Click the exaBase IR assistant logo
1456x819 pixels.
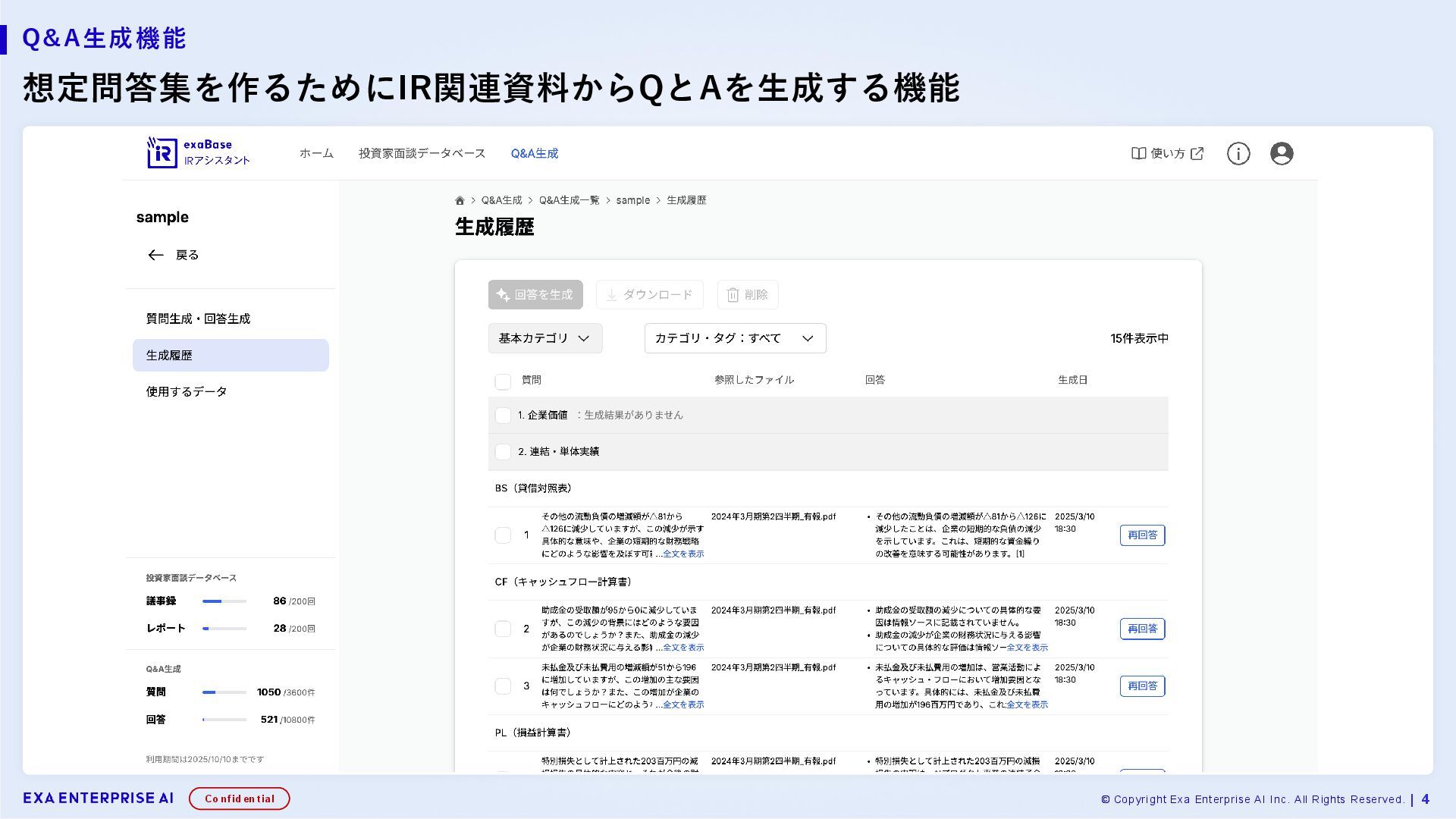tap(199, 152)
